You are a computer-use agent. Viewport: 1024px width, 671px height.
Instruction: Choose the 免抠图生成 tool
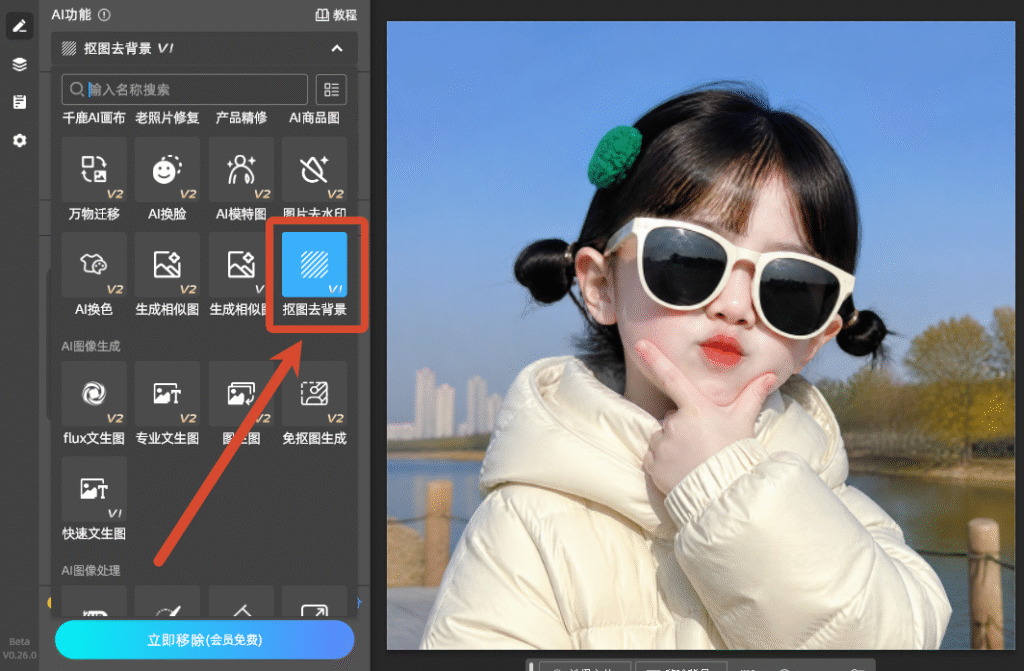click(x=314, y=394)
